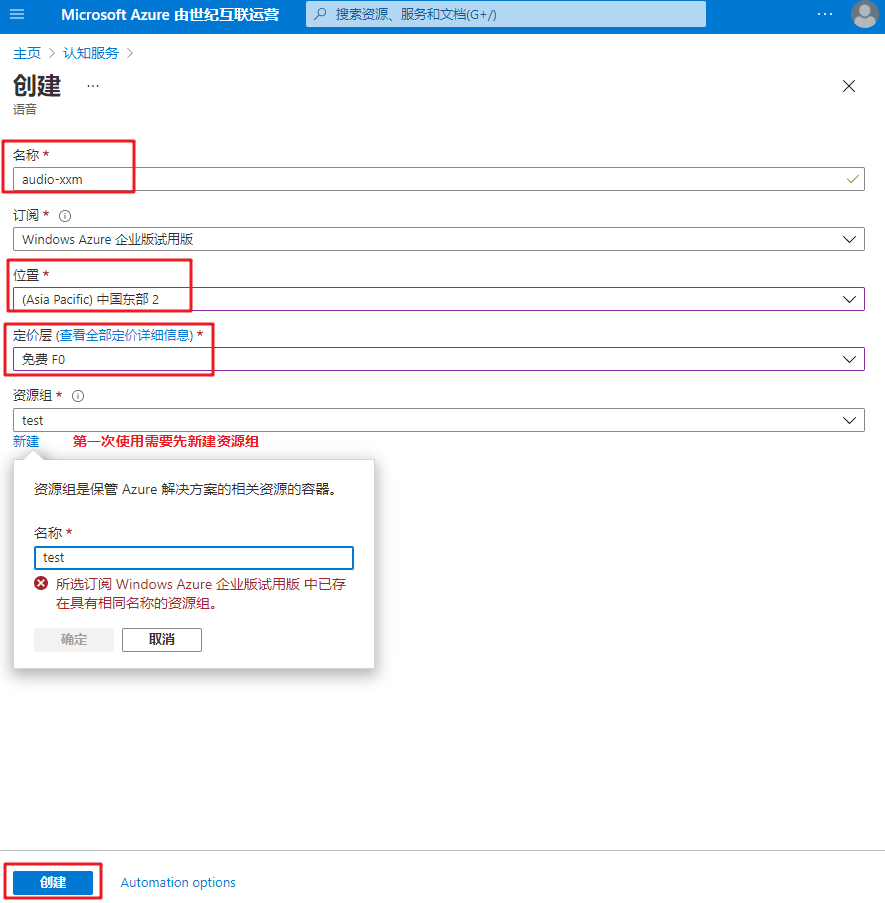The height and width of the screenshot is (903, 885).
Task: Click the red error icon in popup
Action: (x=41, y=583)
